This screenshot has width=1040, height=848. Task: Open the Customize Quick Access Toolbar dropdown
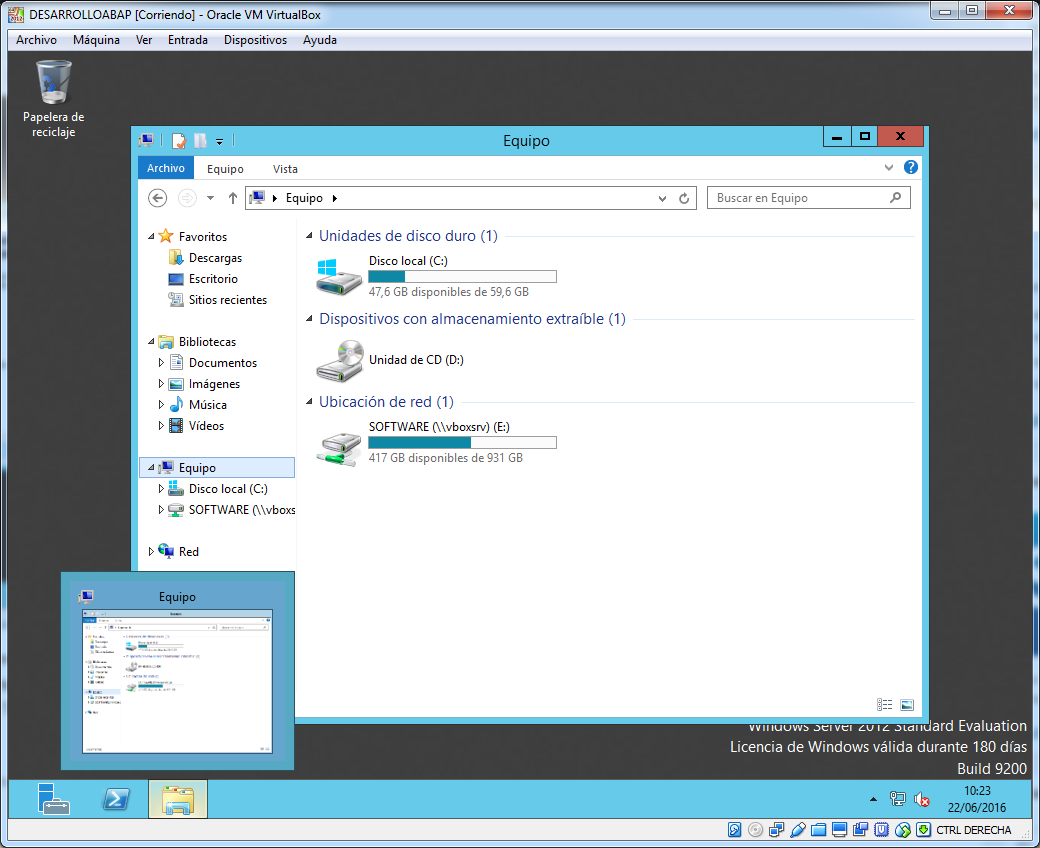click(x=220, y=141)
